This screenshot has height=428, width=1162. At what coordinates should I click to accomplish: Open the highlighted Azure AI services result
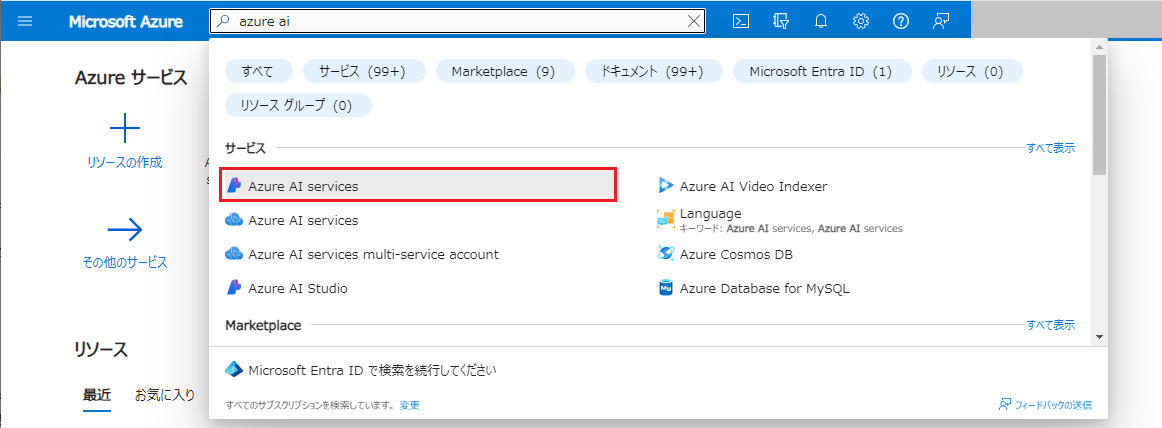tap(419, 187)
